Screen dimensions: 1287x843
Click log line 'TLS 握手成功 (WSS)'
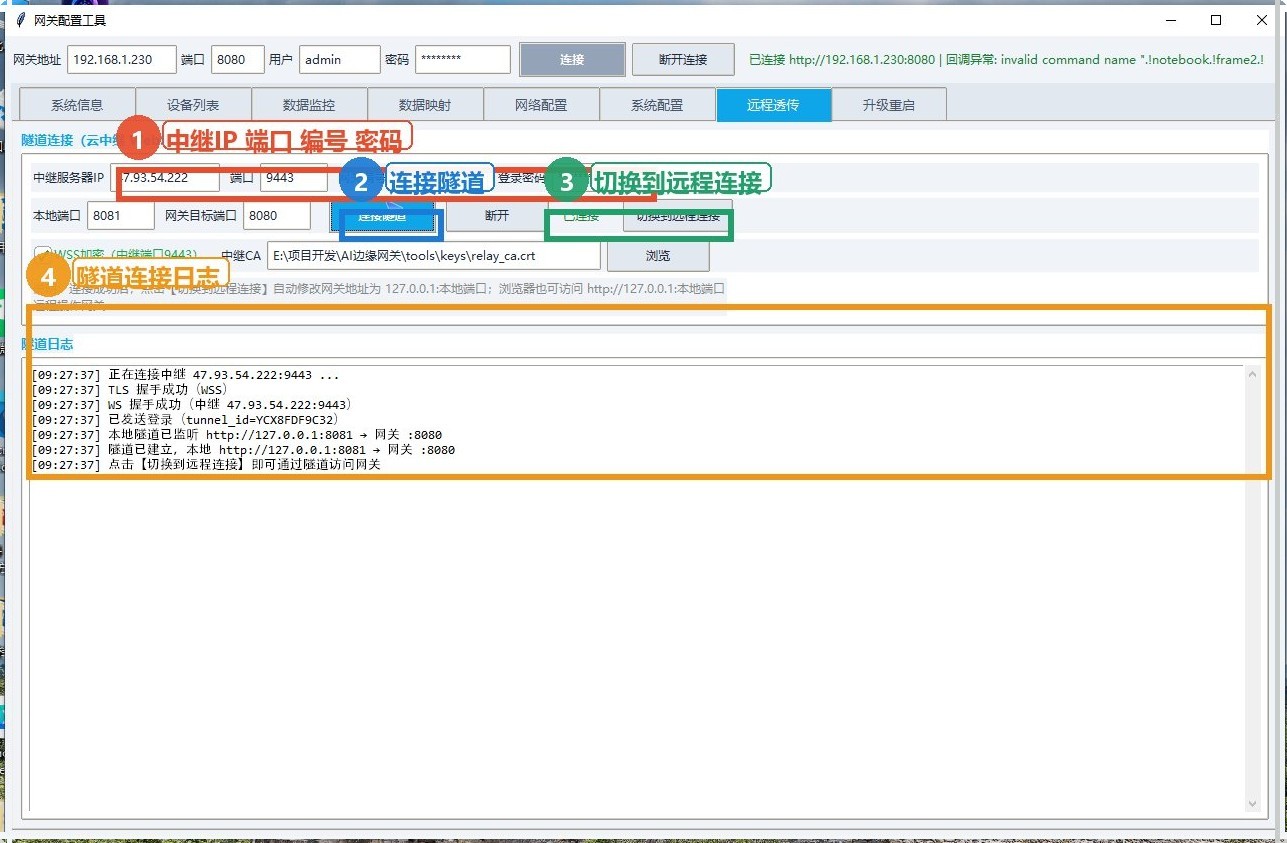[x=129, y=390]
